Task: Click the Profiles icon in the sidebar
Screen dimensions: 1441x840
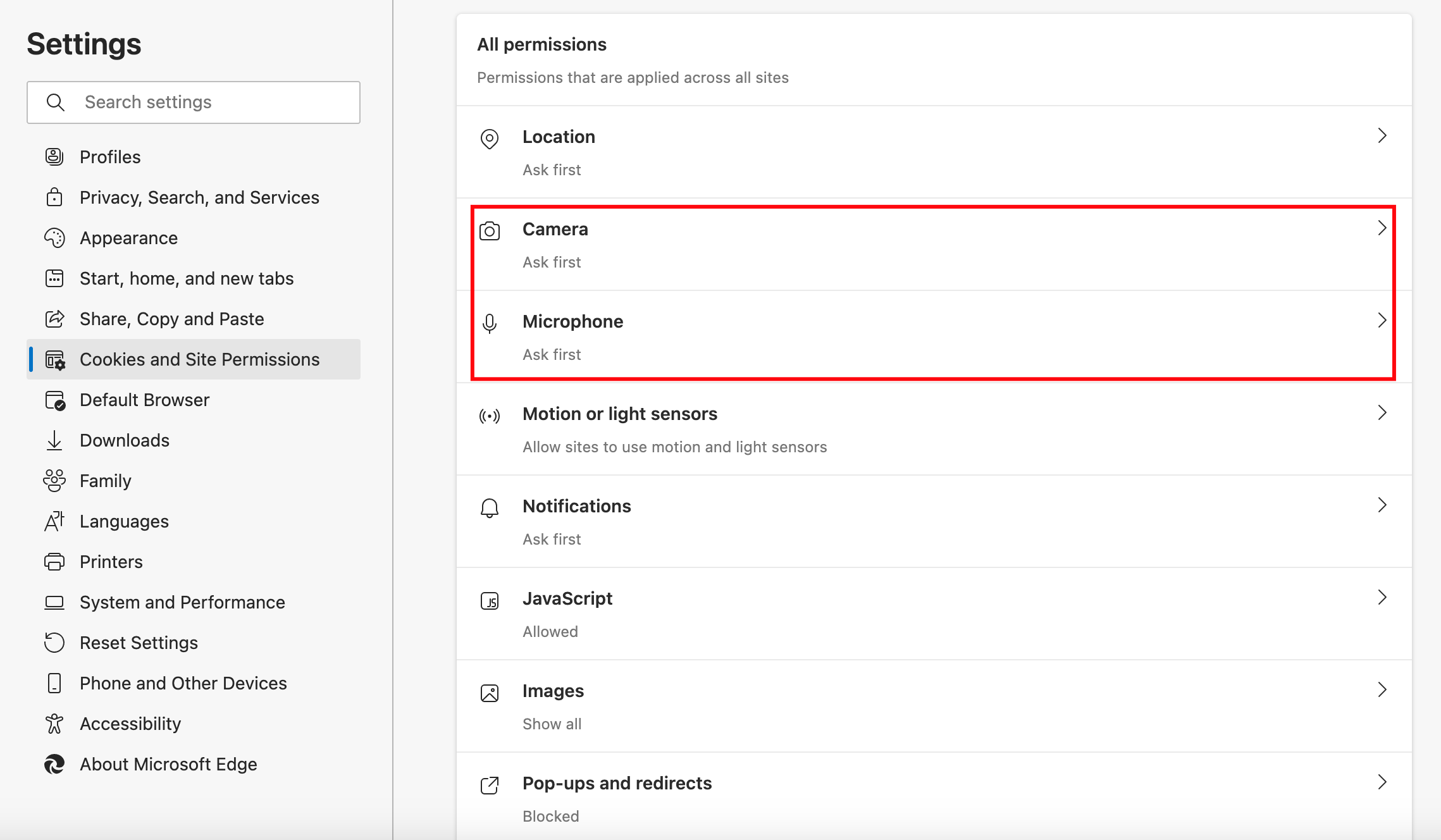Action: [x=55, y=156]
